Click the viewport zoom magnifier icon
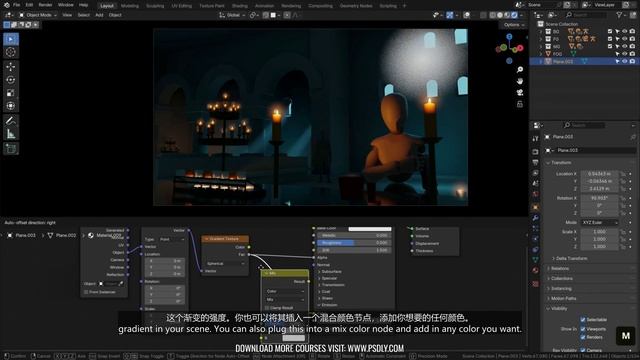The height and width of the screenshot is (360, 640). click(x=520, y=70)
